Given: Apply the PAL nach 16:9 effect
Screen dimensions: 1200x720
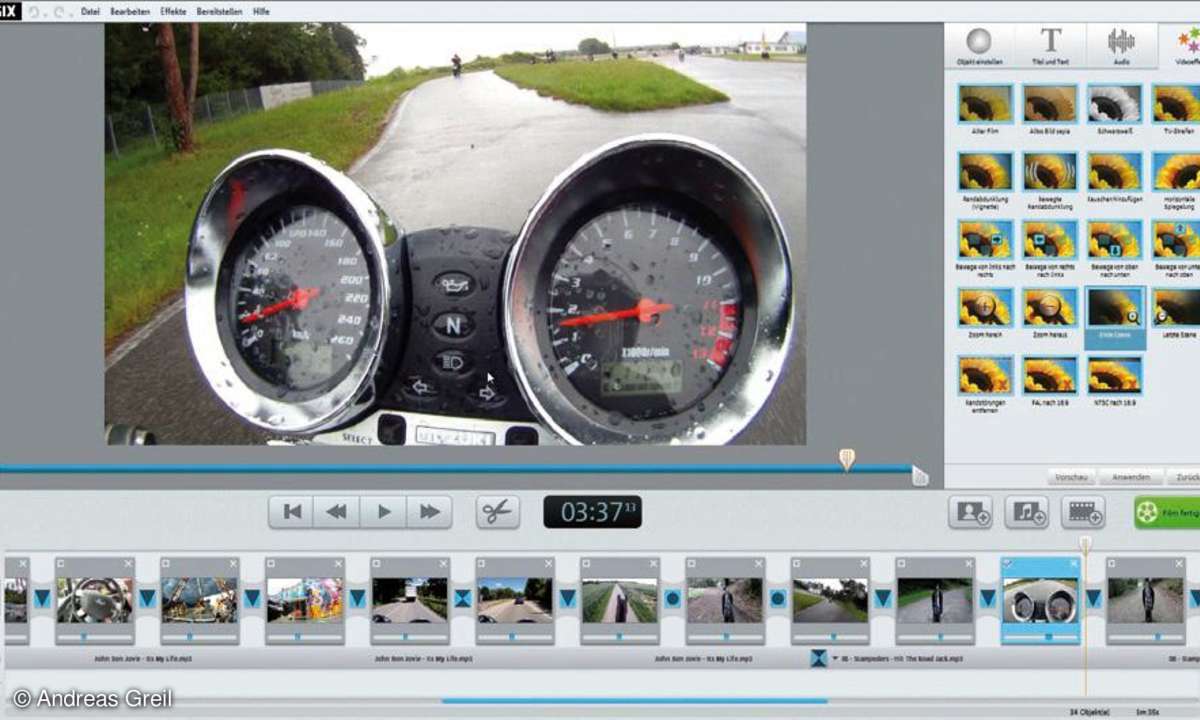Looking at the screenshot, I should (1050, 376).
